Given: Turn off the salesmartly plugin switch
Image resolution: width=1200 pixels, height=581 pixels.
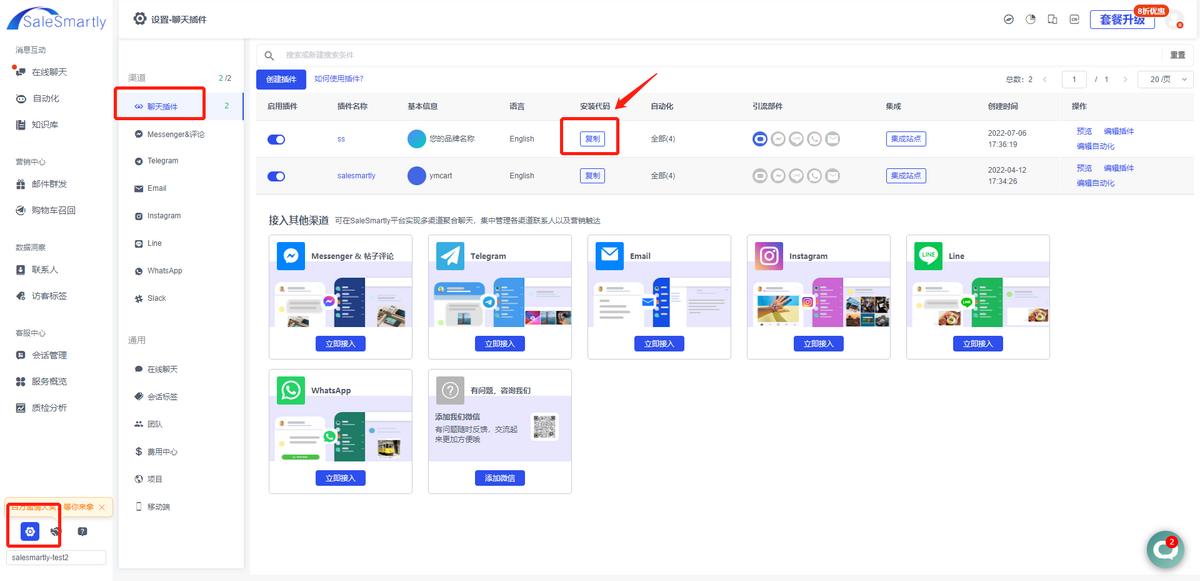Looking at the screenshot, I should 275,175.
